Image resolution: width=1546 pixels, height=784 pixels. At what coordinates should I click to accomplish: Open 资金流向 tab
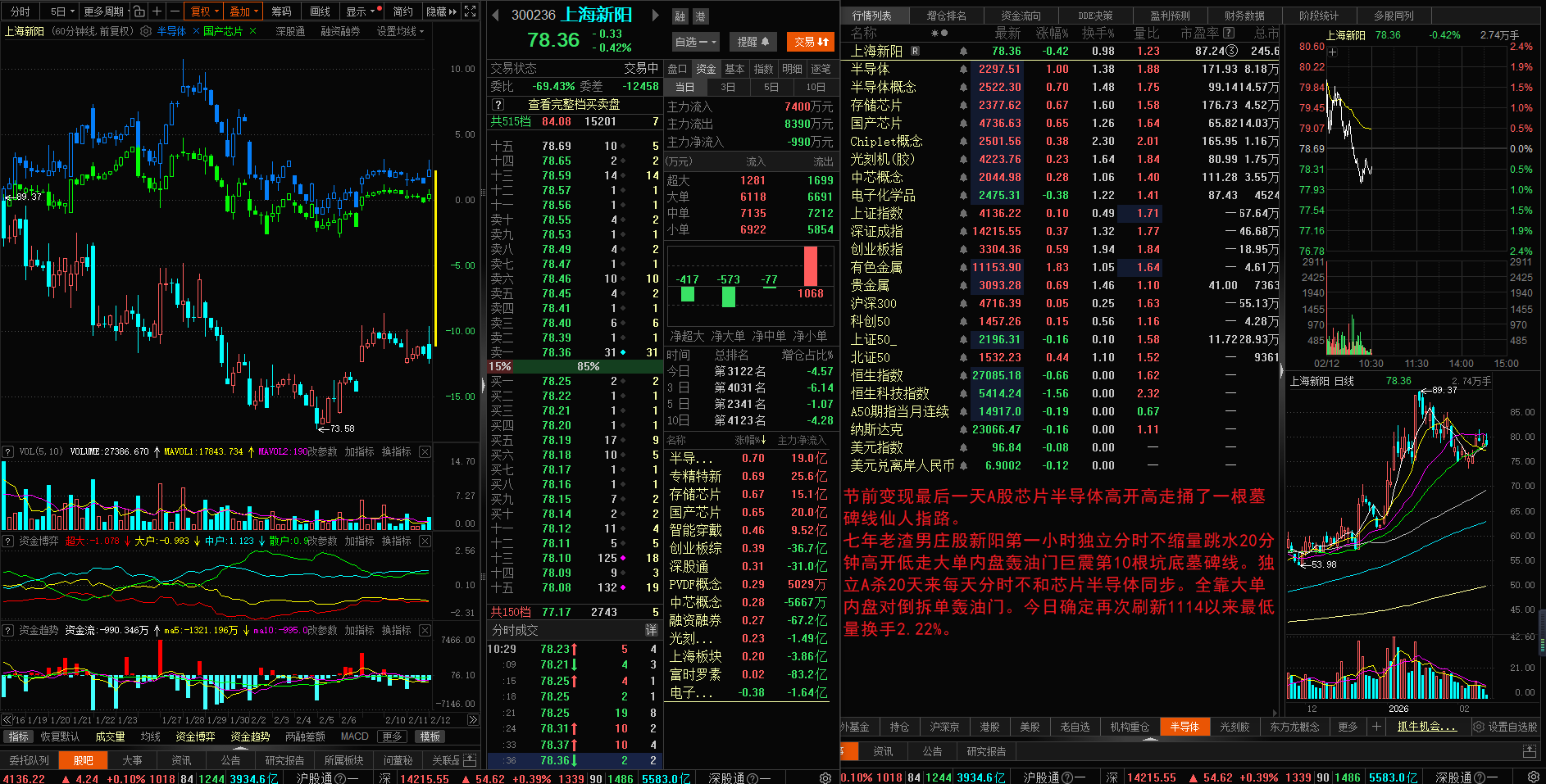point(1021,15)
